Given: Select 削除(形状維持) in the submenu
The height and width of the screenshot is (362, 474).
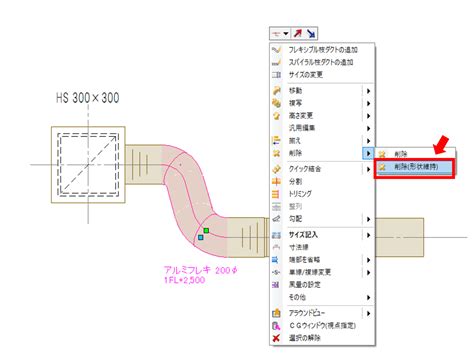Looking at the screenshot, I should point(415,167).
